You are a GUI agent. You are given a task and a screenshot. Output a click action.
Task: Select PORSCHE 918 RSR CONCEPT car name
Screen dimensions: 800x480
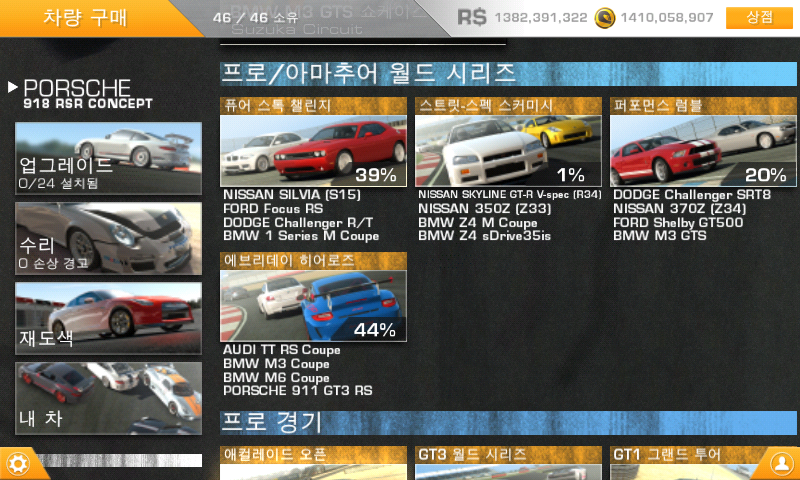[x=88, y=94]
